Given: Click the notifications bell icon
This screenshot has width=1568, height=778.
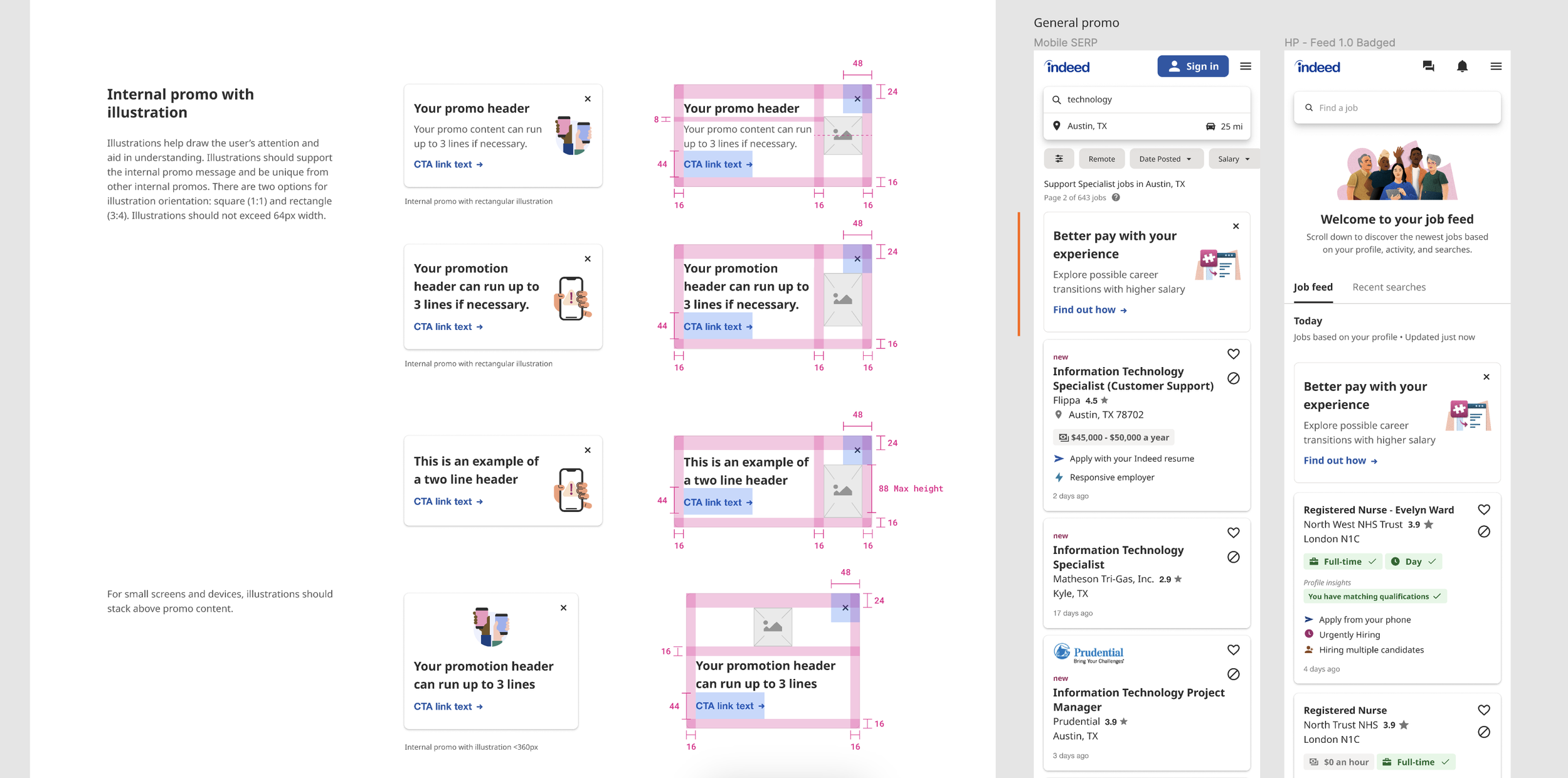Looking at the screenshot, I should tap(1461, 67).
